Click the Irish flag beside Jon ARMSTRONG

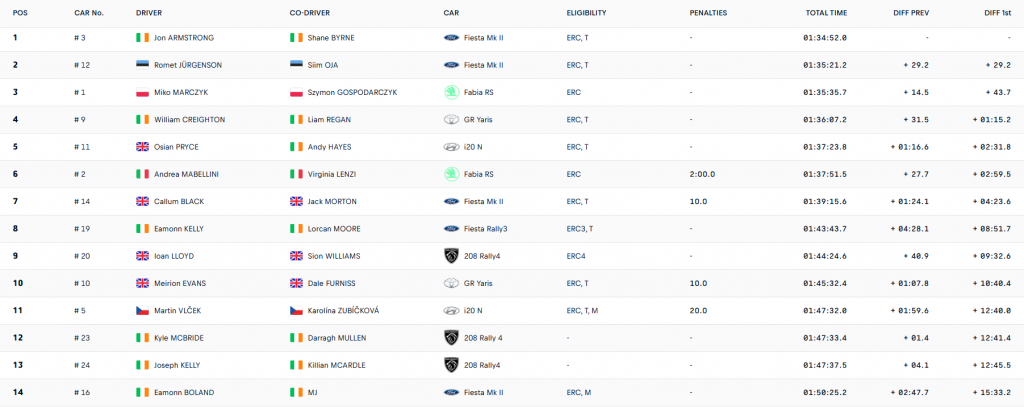(142, 38)
